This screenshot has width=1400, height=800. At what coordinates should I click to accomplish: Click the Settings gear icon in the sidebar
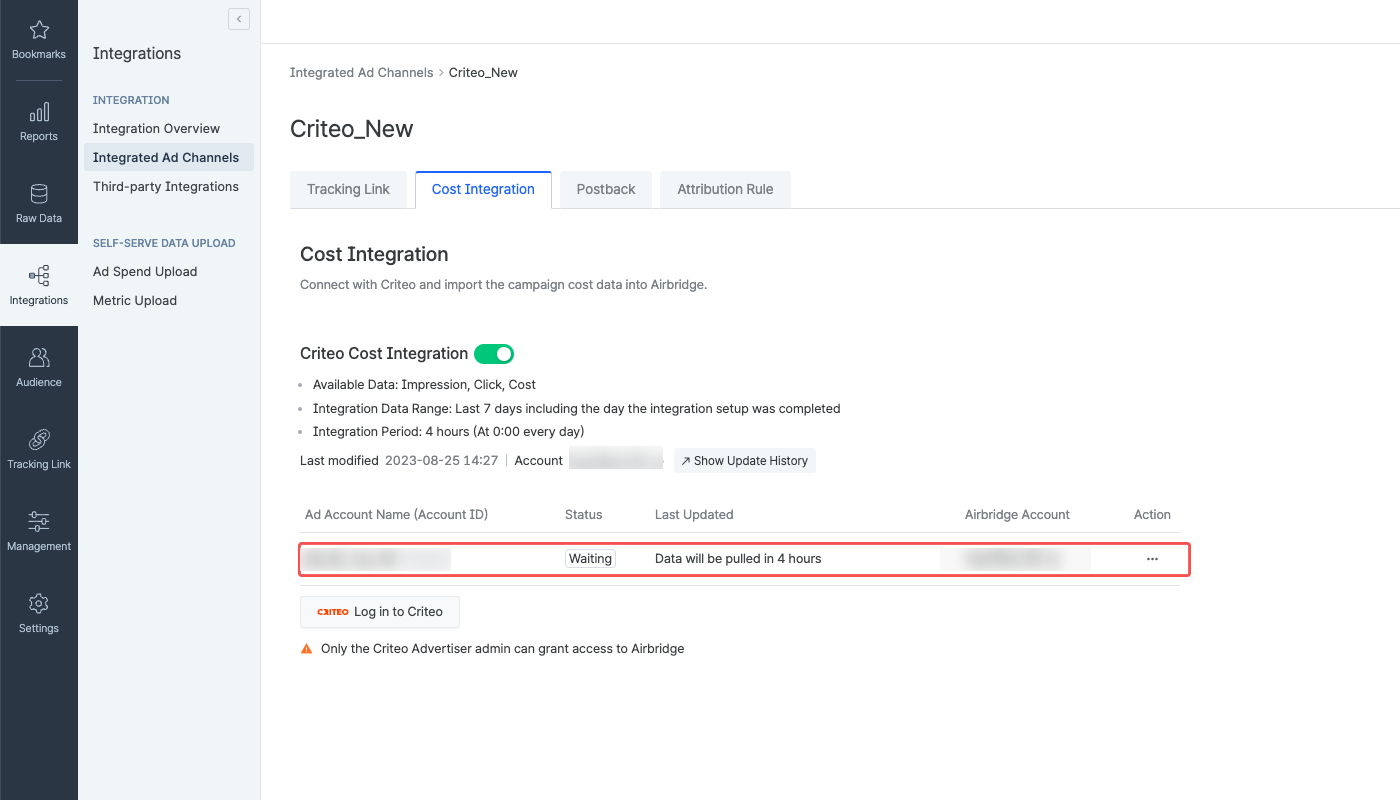pos(38,612)
